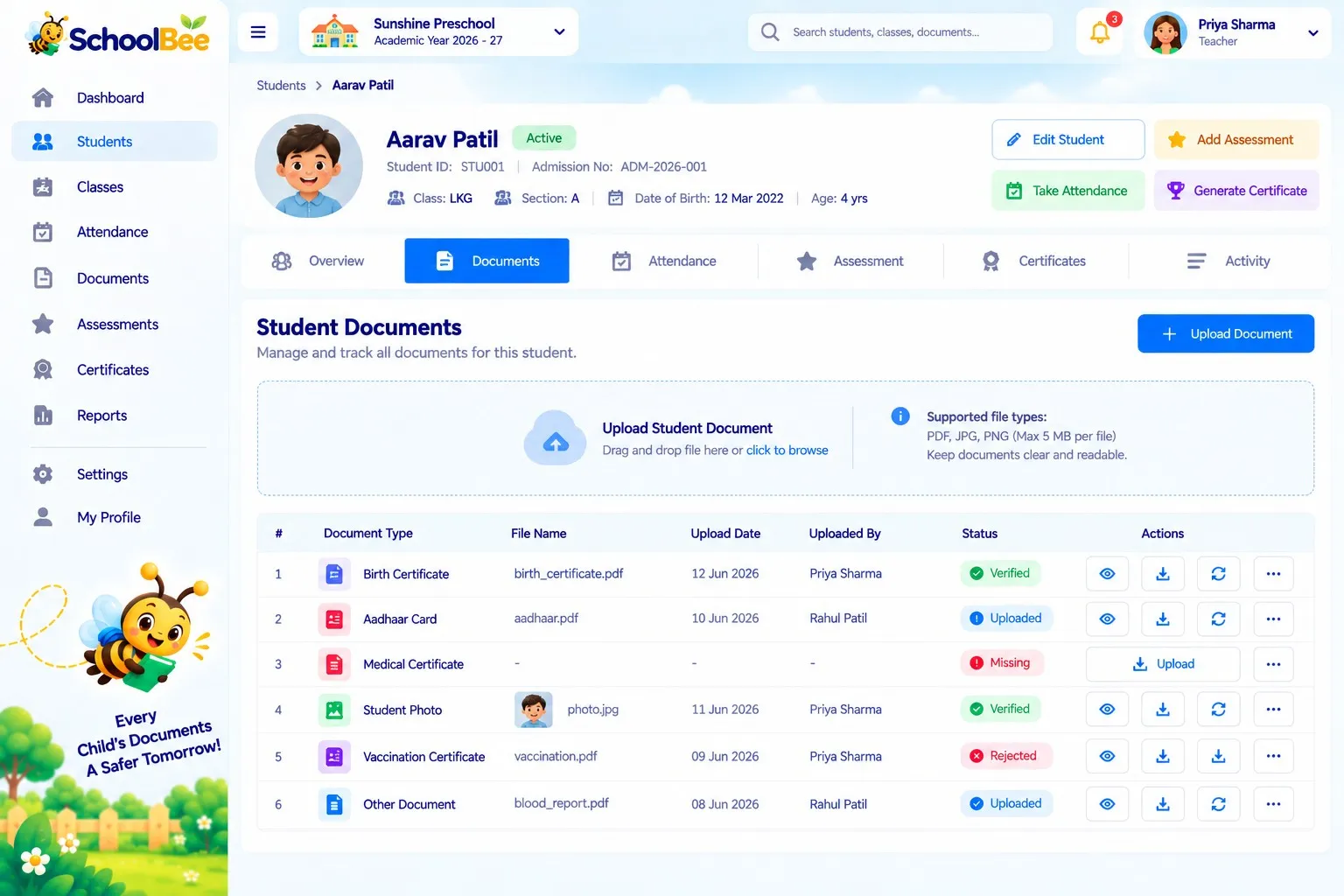The width and height of the screenshot is (1344, 896).
Task: Open the Assessment tab
Action: pyautogui.click(x=850, y=261)
